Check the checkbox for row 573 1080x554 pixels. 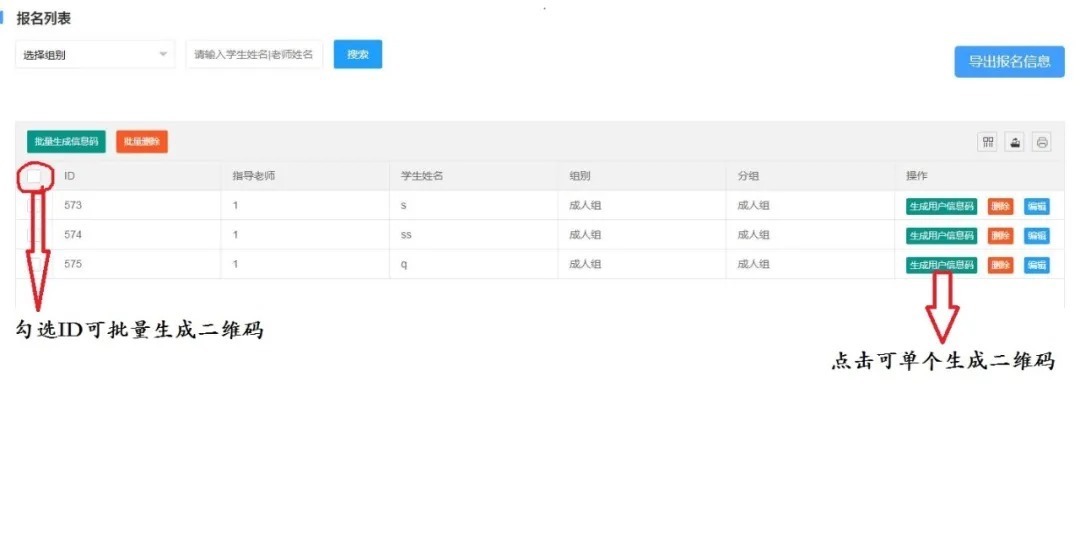(x=34, y=205)
